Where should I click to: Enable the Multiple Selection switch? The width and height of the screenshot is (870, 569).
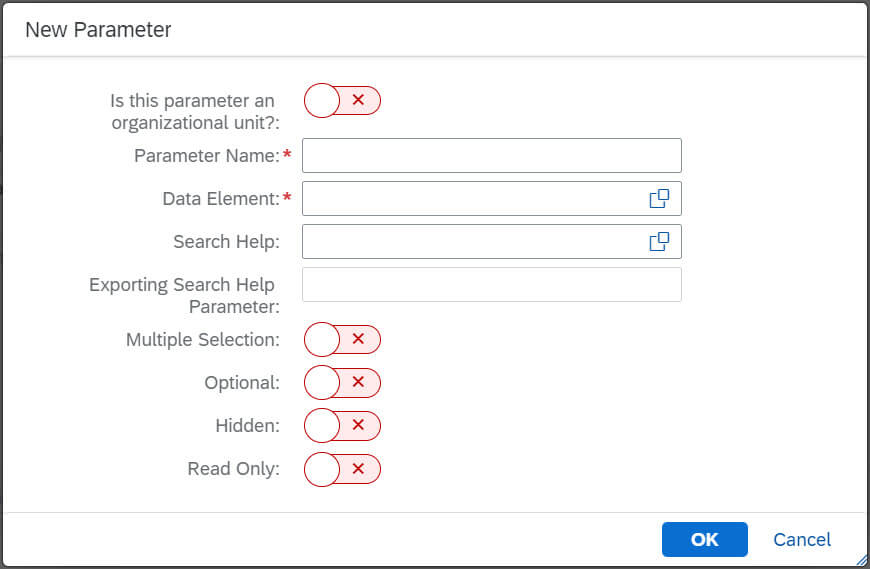(342, 339)
